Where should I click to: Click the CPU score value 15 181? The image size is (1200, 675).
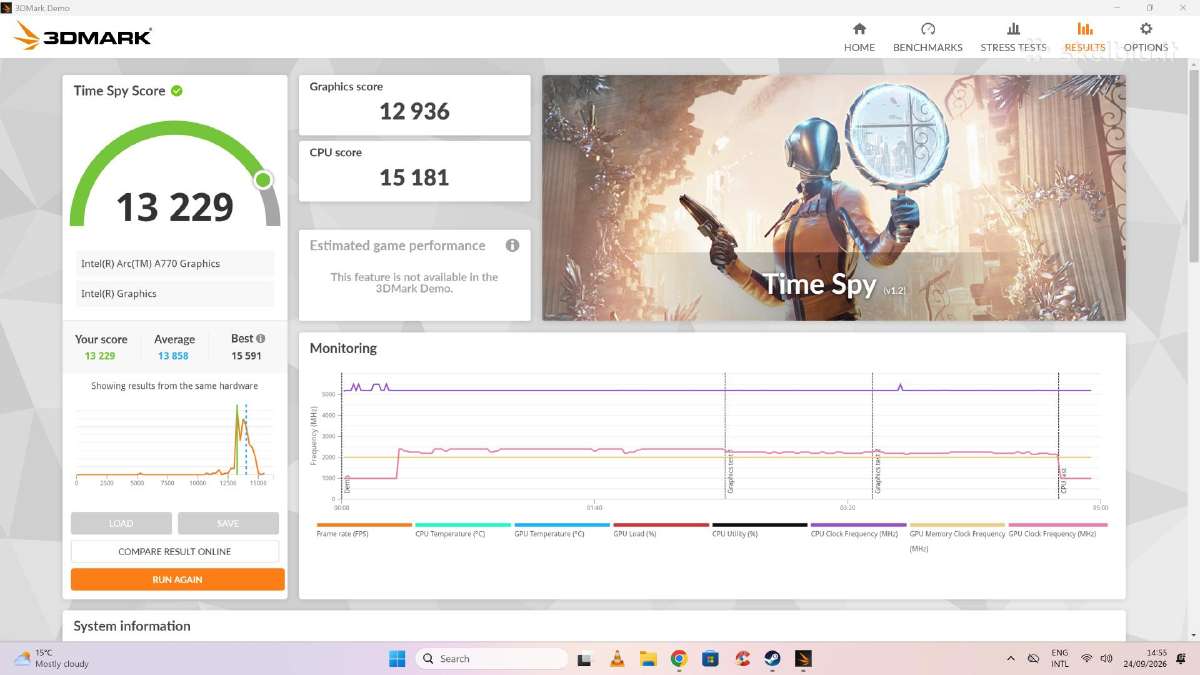coord(414,178)
